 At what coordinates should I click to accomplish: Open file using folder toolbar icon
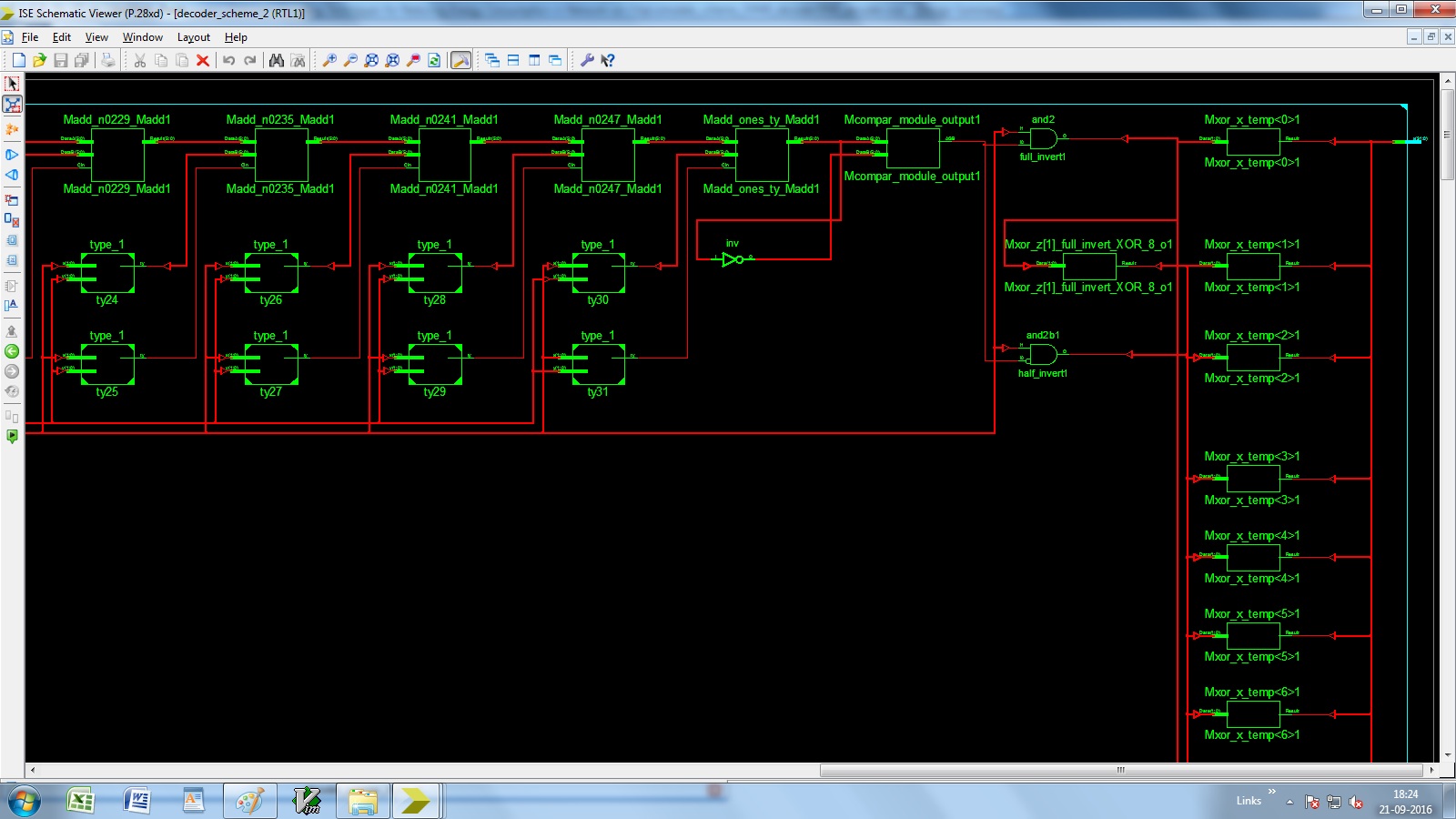[x=39, y=60]
